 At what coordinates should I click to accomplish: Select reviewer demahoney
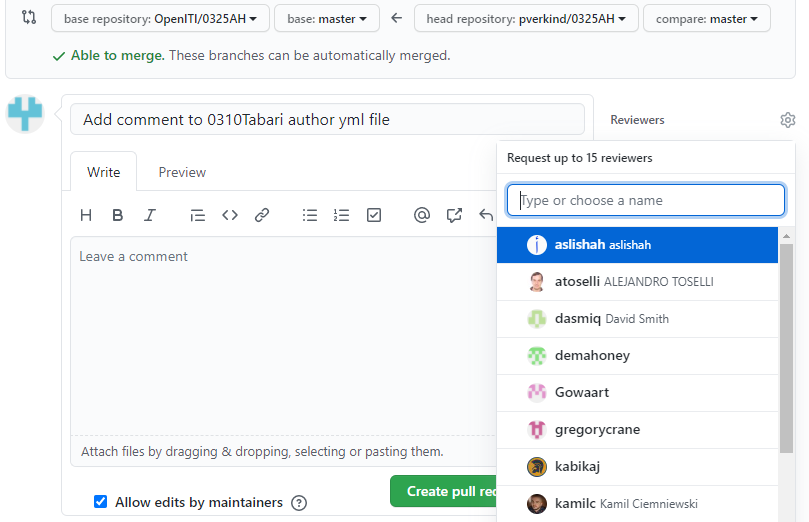pyautogui.click(x=637, y=356)
